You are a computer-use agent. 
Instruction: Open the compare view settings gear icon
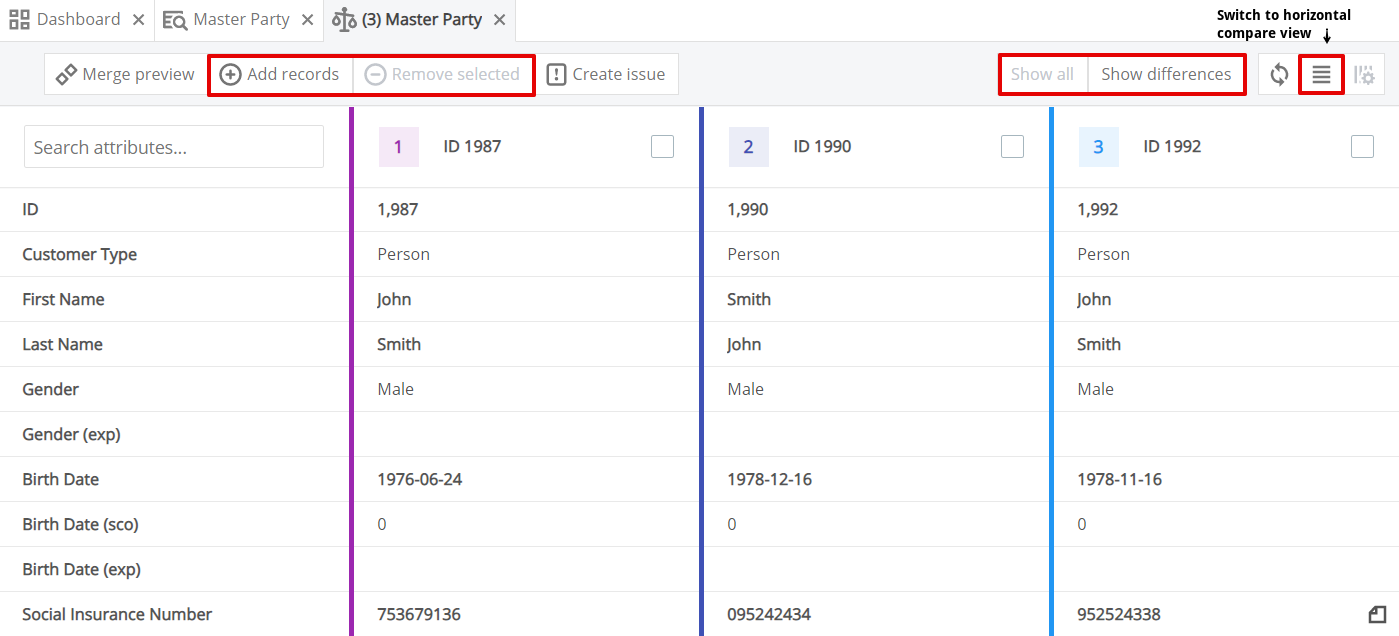click(1364, 74)
